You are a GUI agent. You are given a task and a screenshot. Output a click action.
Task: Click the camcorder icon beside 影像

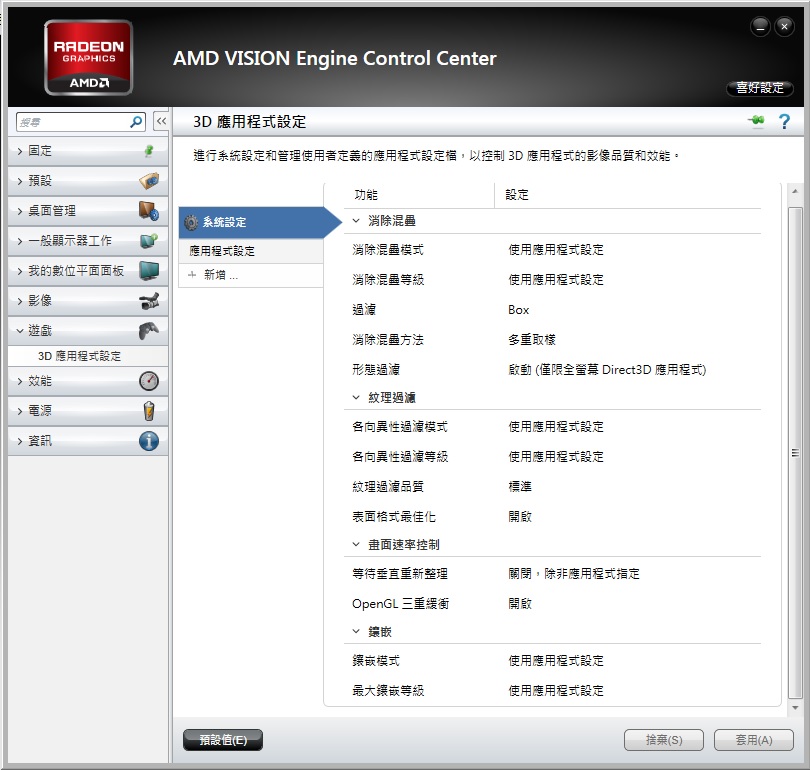[148, 301]
